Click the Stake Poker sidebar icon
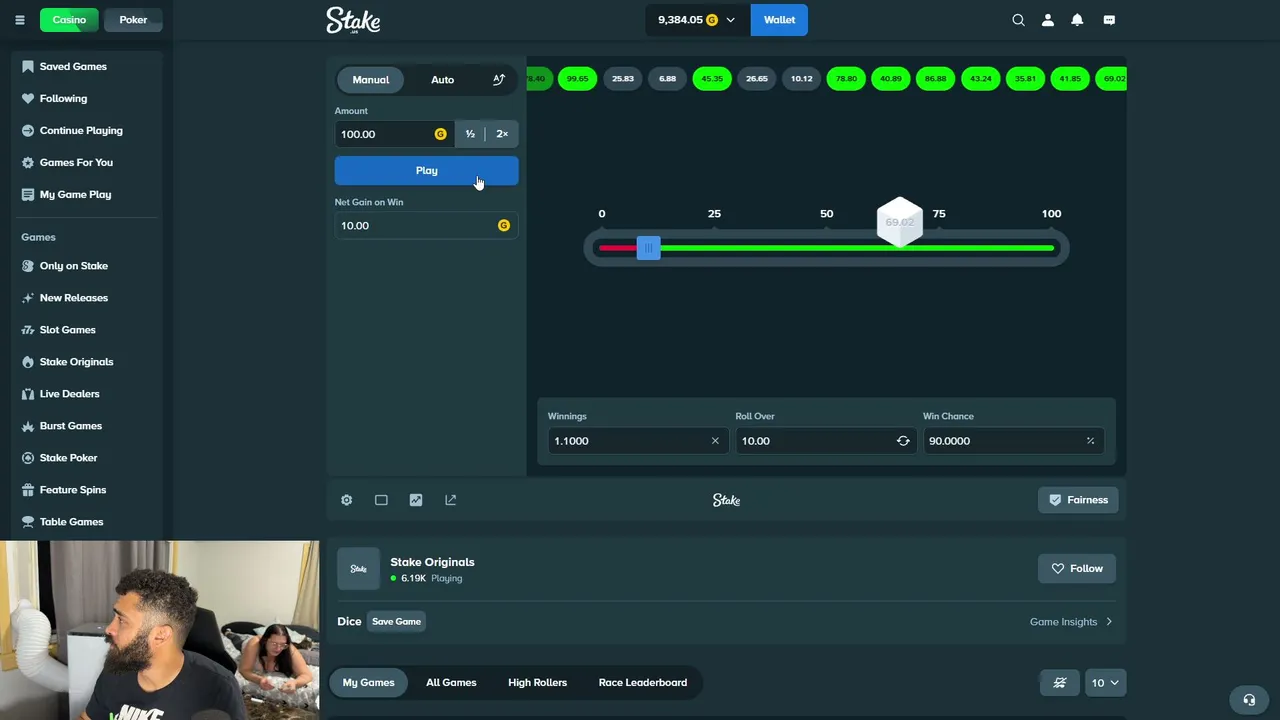Screen dimensions: 1280x720 [28, 458]
